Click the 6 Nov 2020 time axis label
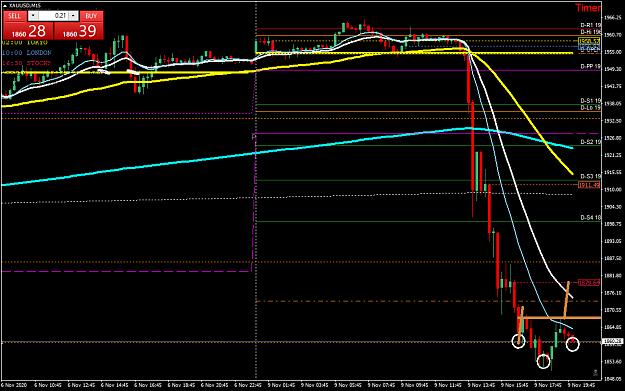This screenshot has height=391, width=625. (x=14, y=385)
